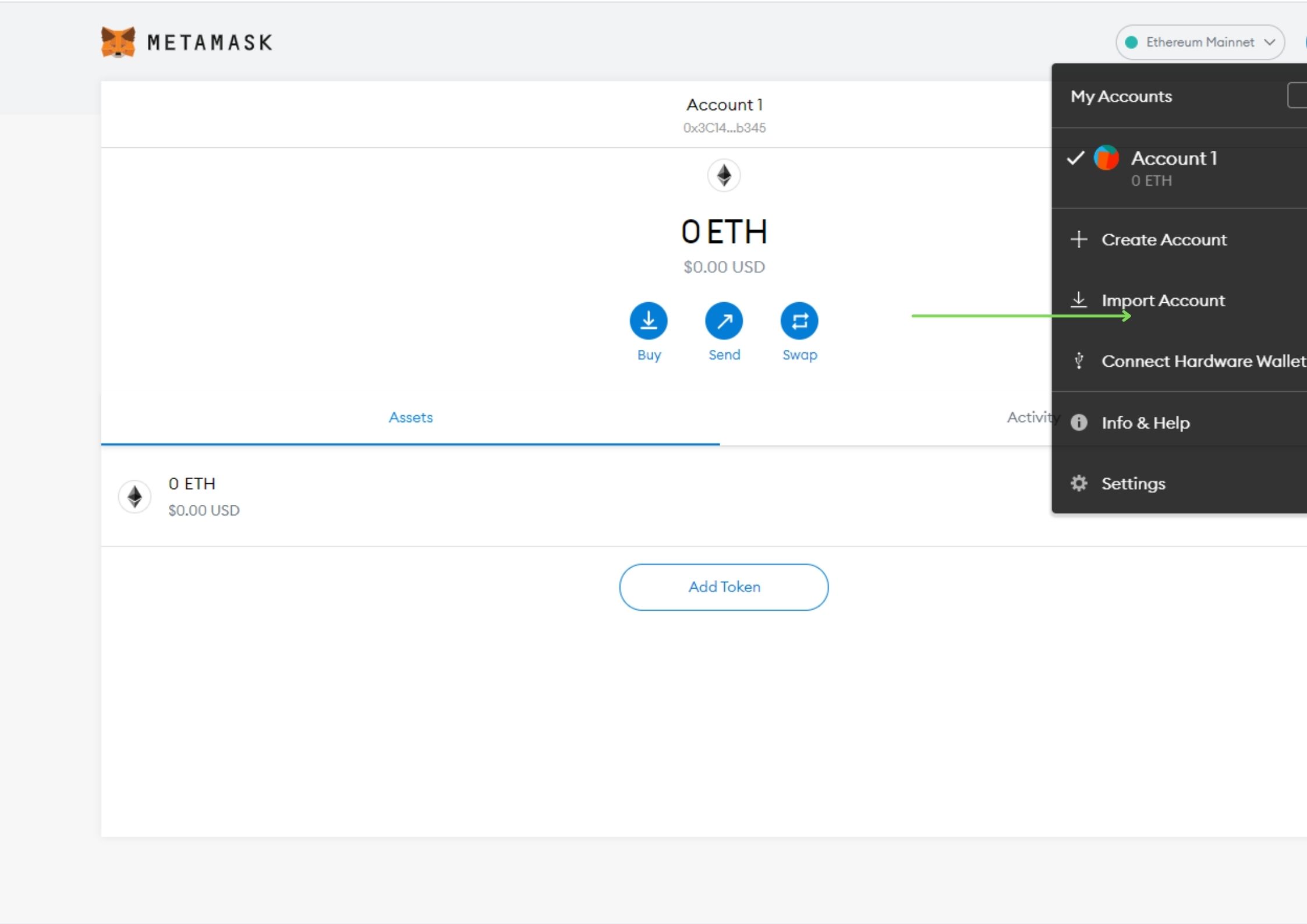The height and width of the screenshot is (924, 1307).
Task: Click the Send arrow icon button
Action: point(724,321)
